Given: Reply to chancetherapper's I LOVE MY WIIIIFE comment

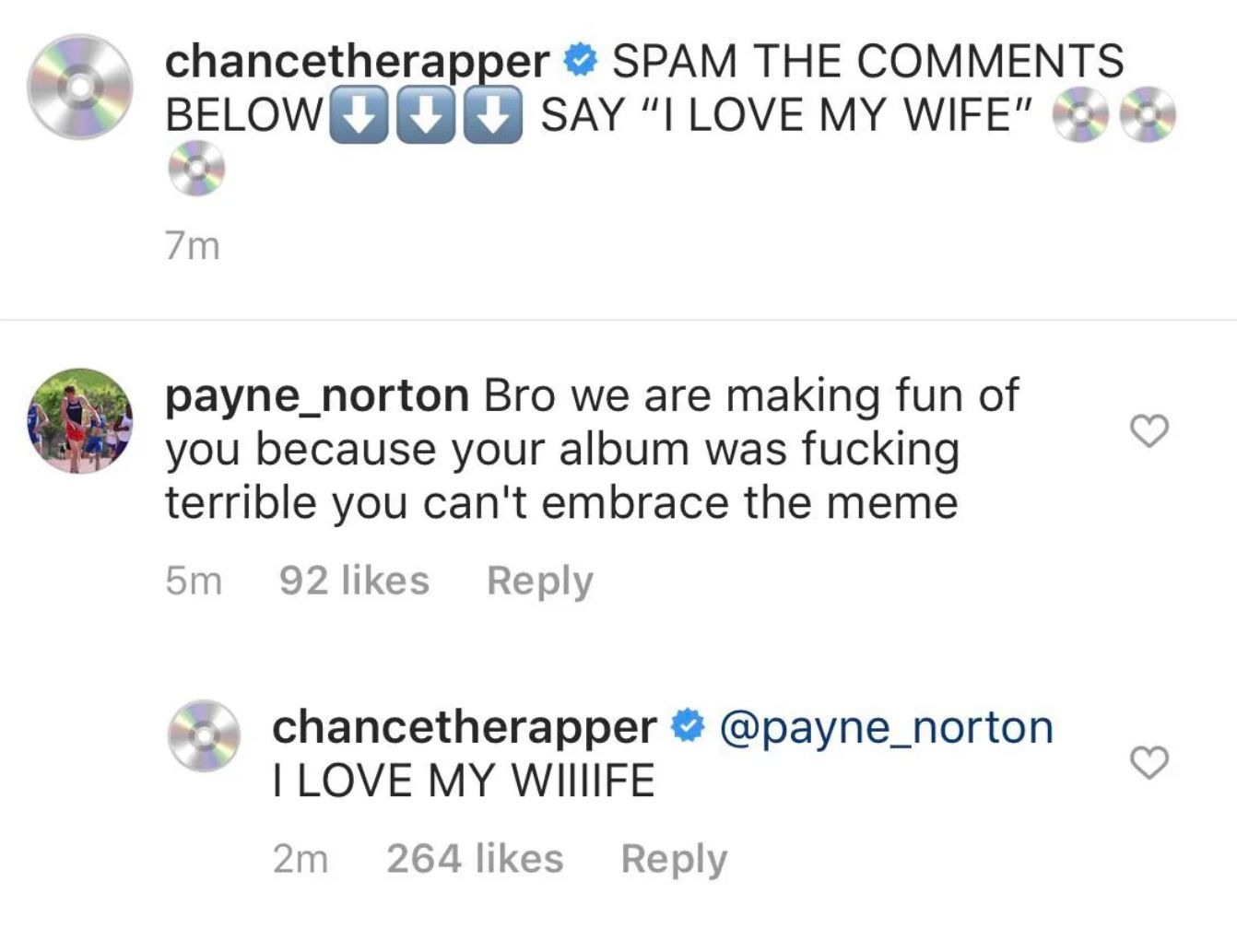Looking at the screenshot, I should [674, 859].
